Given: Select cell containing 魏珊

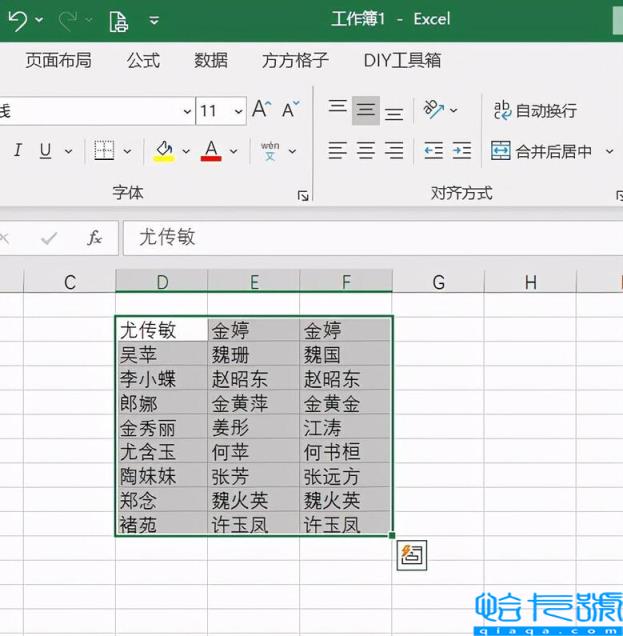Looking at the screenshot, I should (x=254, y=354).
